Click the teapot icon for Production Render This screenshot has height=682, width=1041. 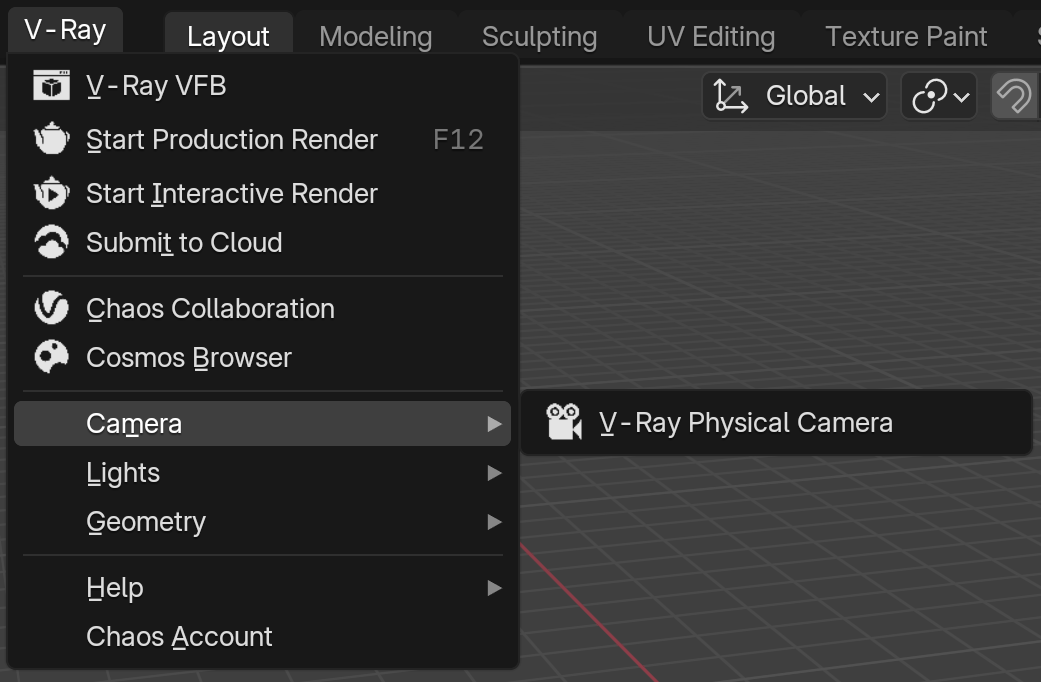click(51, 139)
